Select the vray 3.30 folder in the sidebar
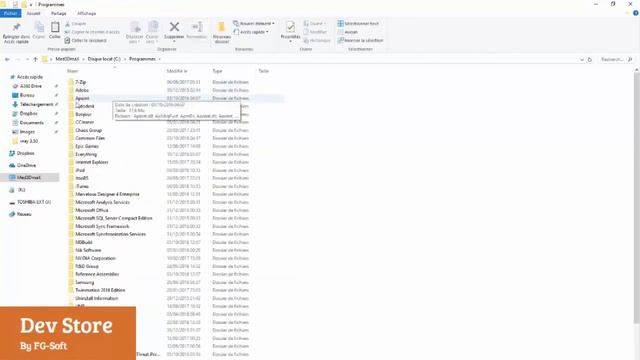The image size is (640, 360). click(x=29, y=141)
